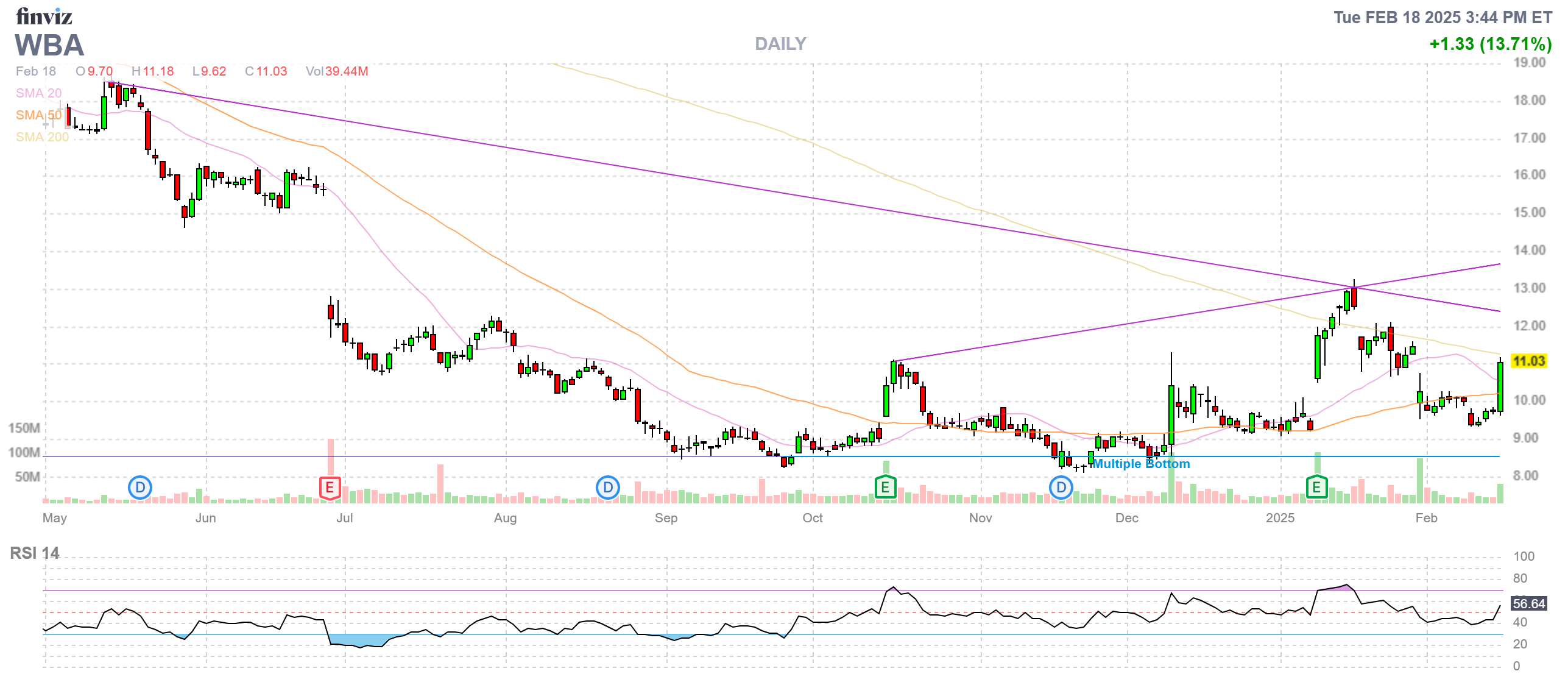The image size is (1568, 685).
Task: Toggle the SMA 50 overlay label
Action: click(x=38, y=115)
